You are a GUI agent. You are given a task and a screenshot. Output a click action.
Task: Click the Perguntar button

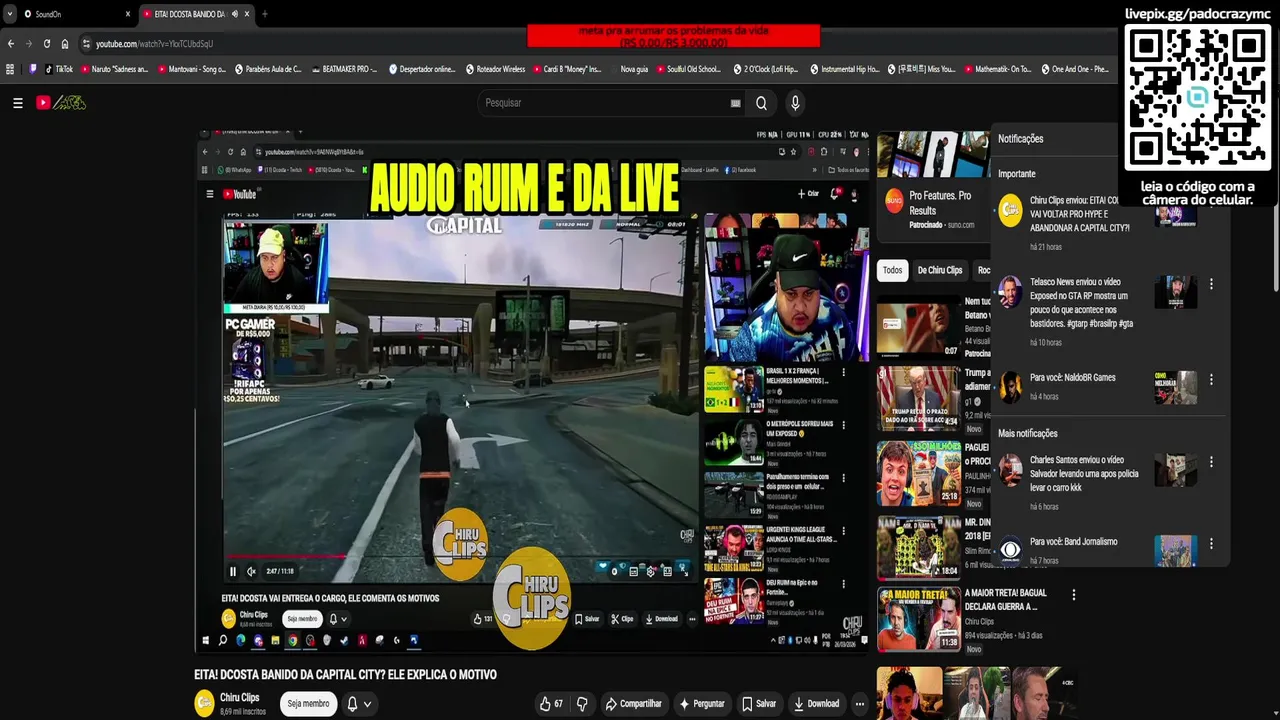click(x=701, y=704)
